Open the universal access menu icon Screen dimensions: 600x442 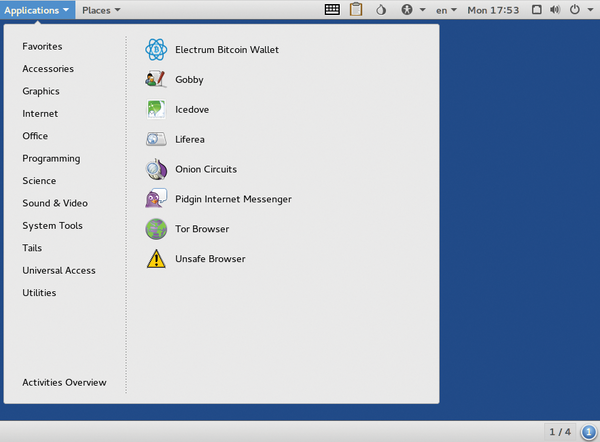point(407,10)
